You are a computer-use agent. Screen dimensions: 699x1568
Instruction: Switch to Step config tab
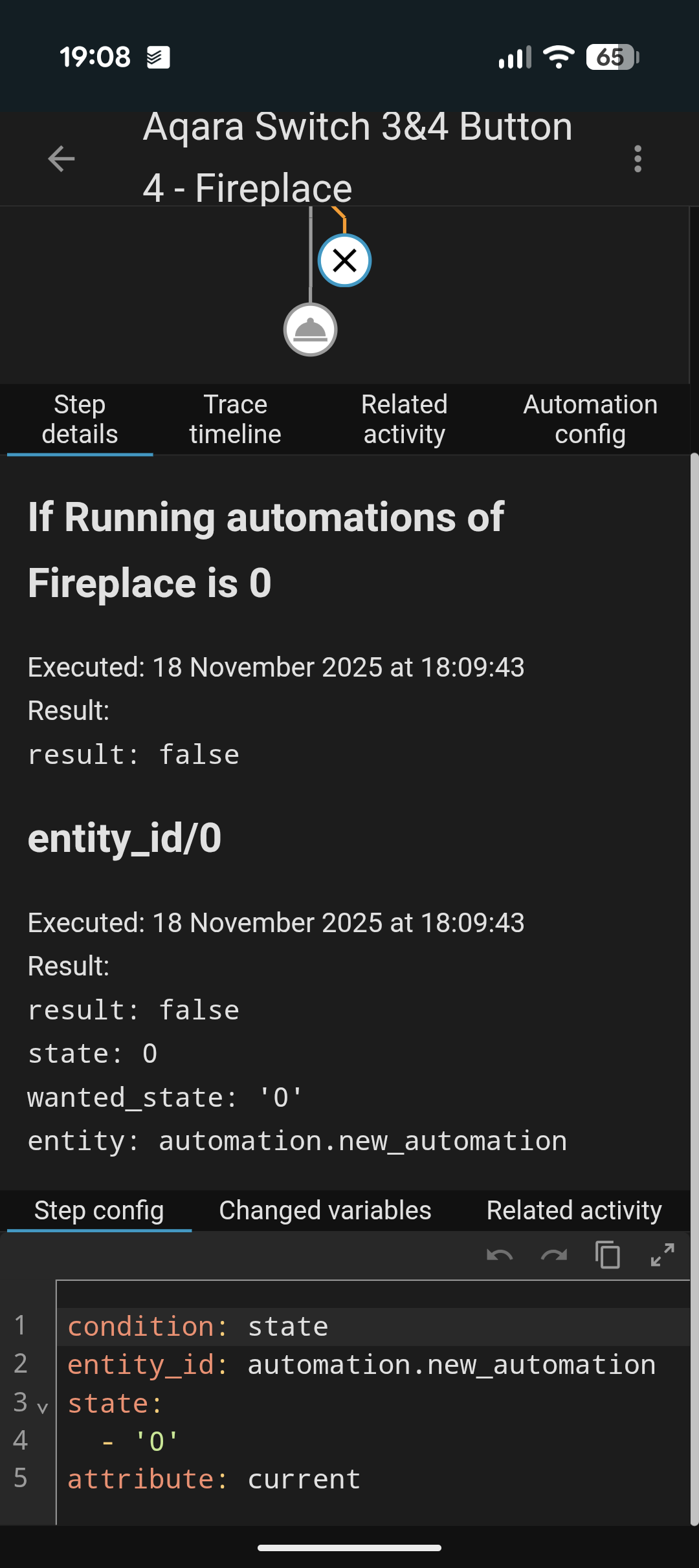point(99,1210)
